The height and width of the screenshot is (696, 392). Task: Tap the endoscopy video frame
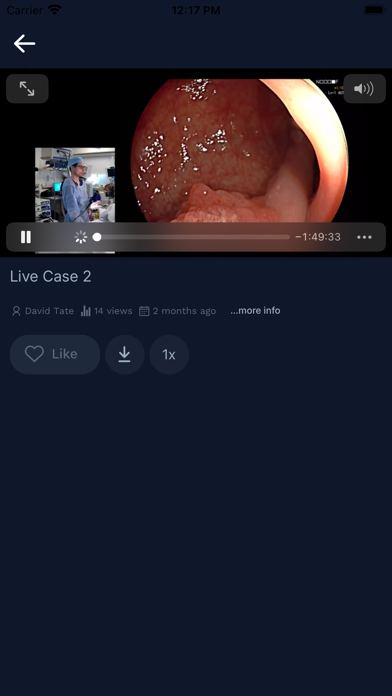click(240, 151)
